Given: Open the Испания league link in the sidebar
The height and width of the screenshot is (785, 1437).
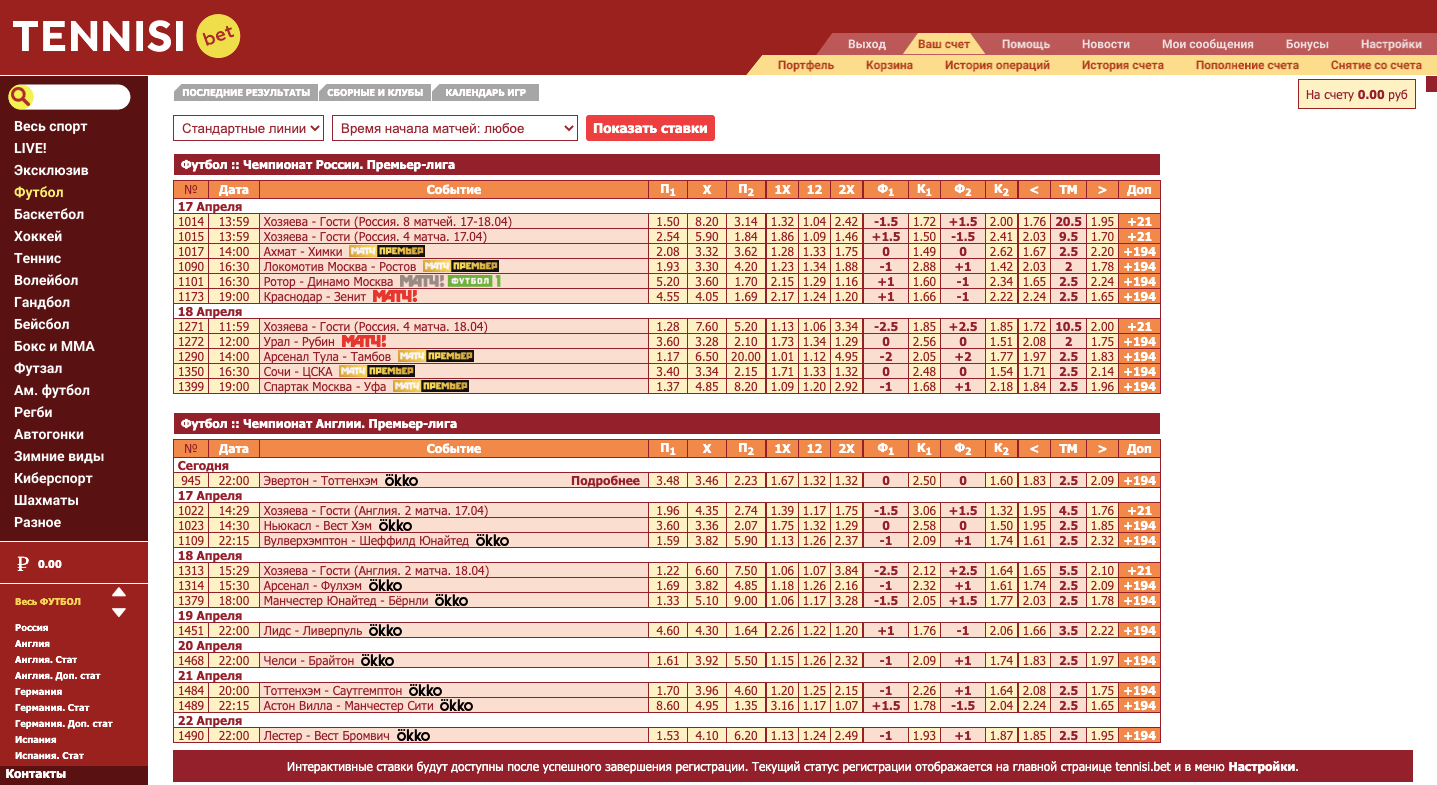Looking at the screenshot, I should point(35,740).
